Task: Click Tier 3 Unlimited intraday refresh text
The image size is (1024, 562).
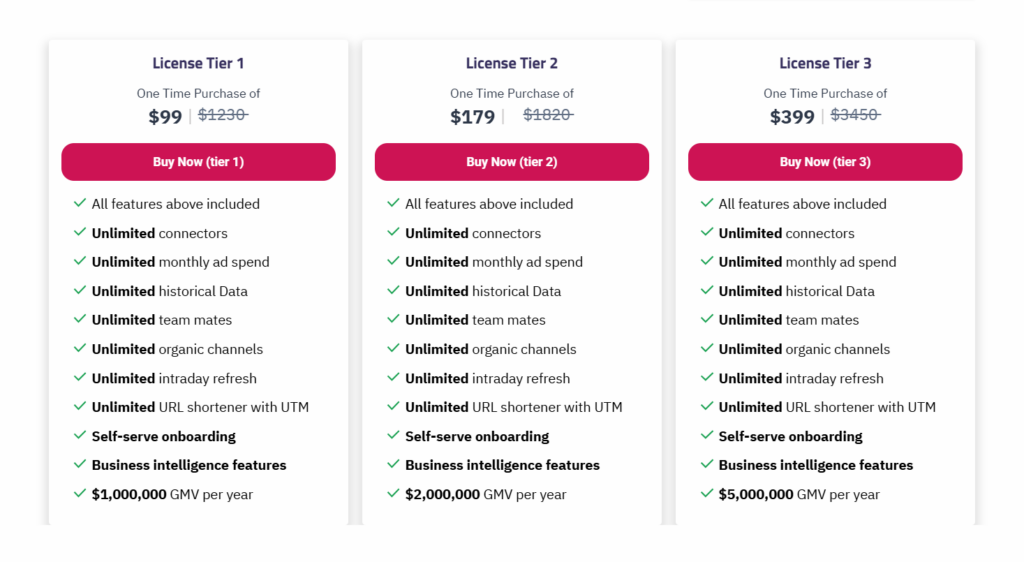Action: coord(801,379)
